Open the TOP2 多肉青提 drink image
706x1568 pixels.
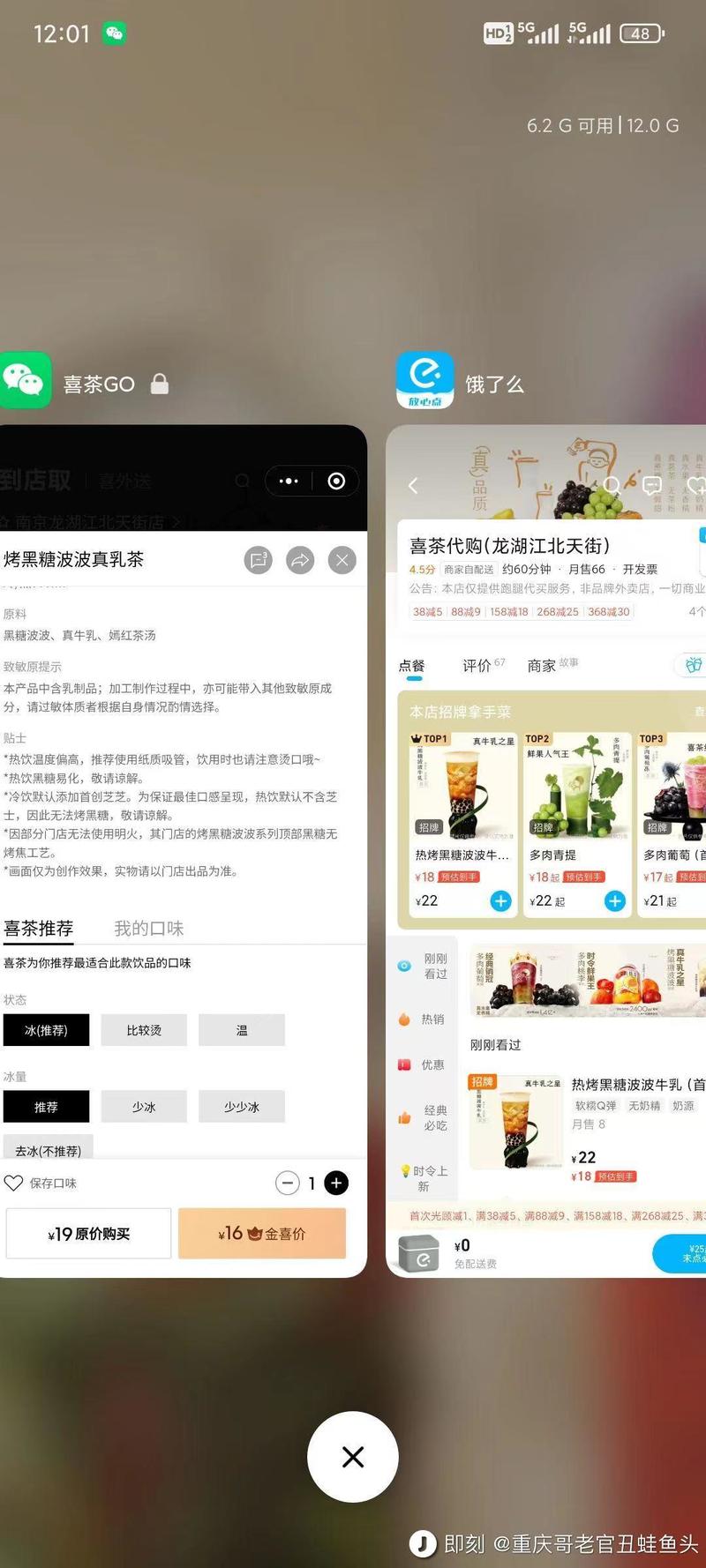[x=578, y=785]
